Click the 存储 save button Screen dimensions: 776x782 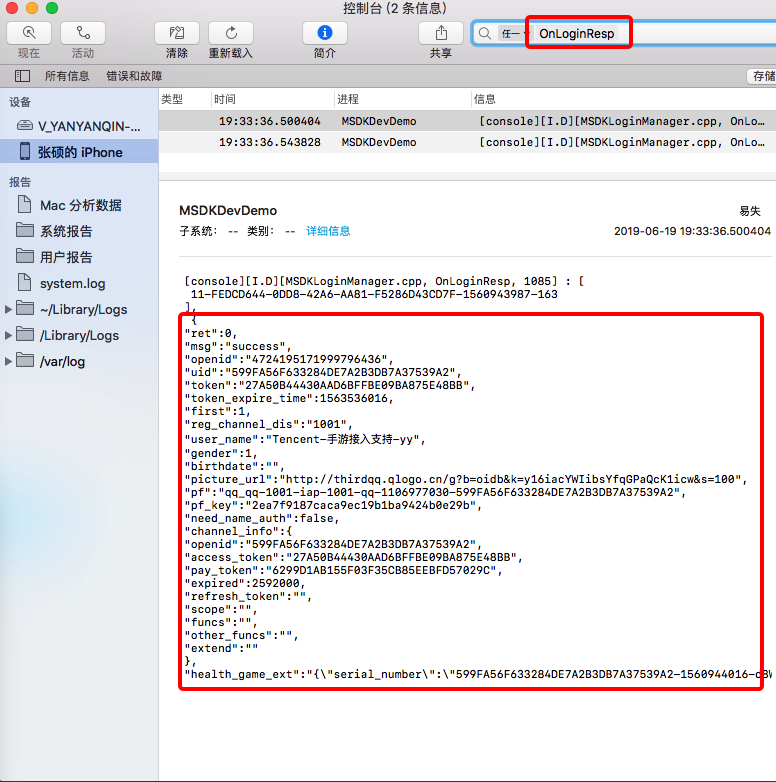[763, 76]
